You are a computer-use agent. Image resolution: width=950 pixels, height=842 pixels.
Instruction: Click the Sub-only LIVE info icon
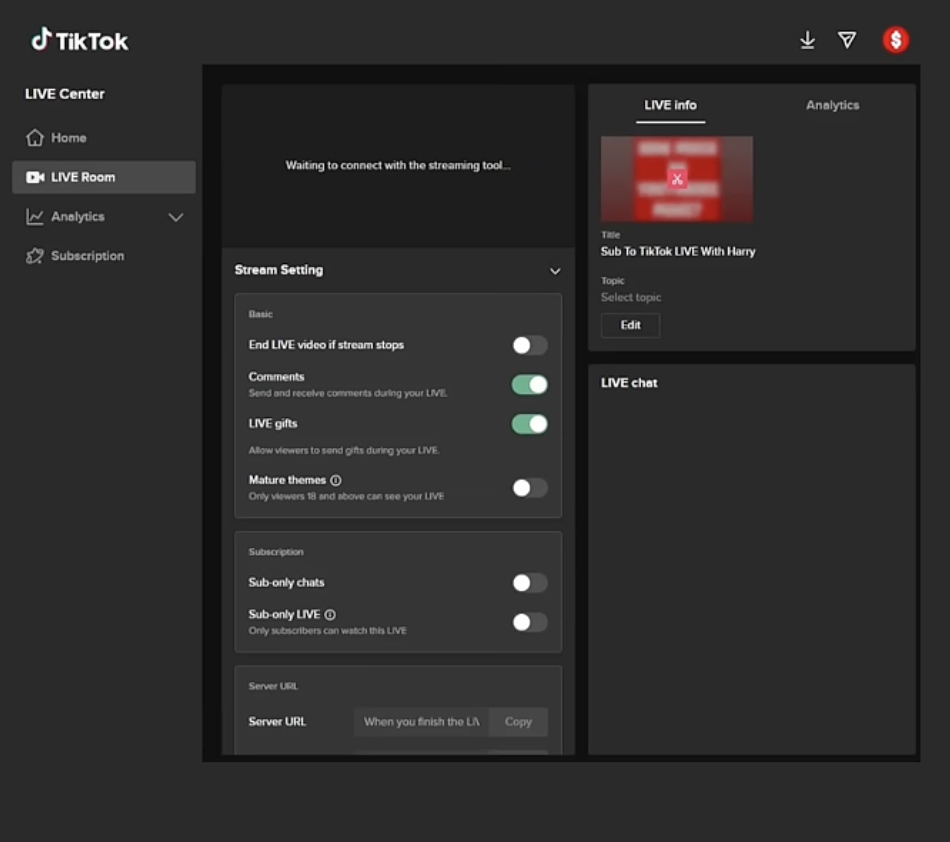tap(330, 614)
